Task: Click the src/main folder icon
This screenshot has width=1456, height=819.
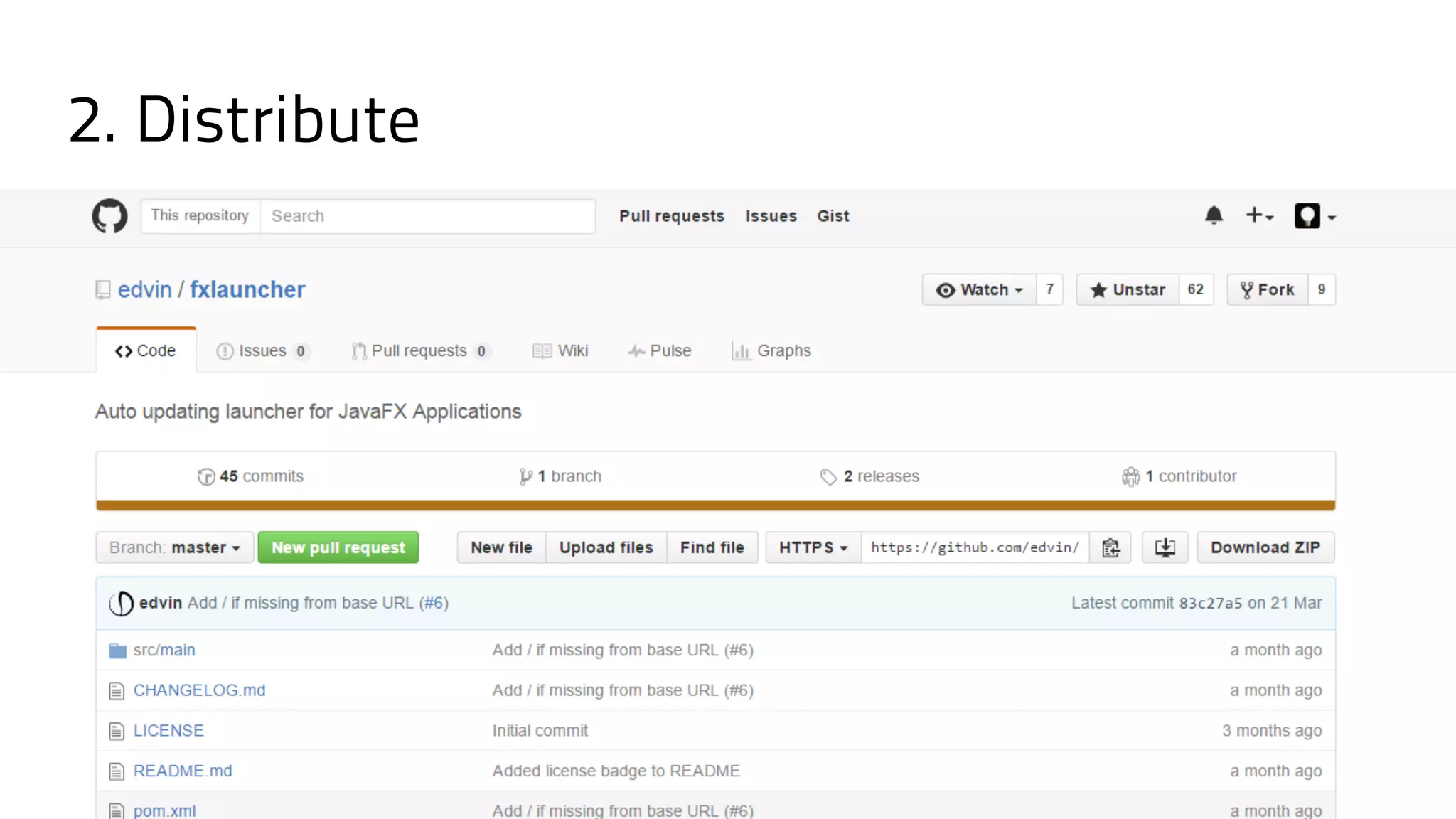Action: click(117, 651)
